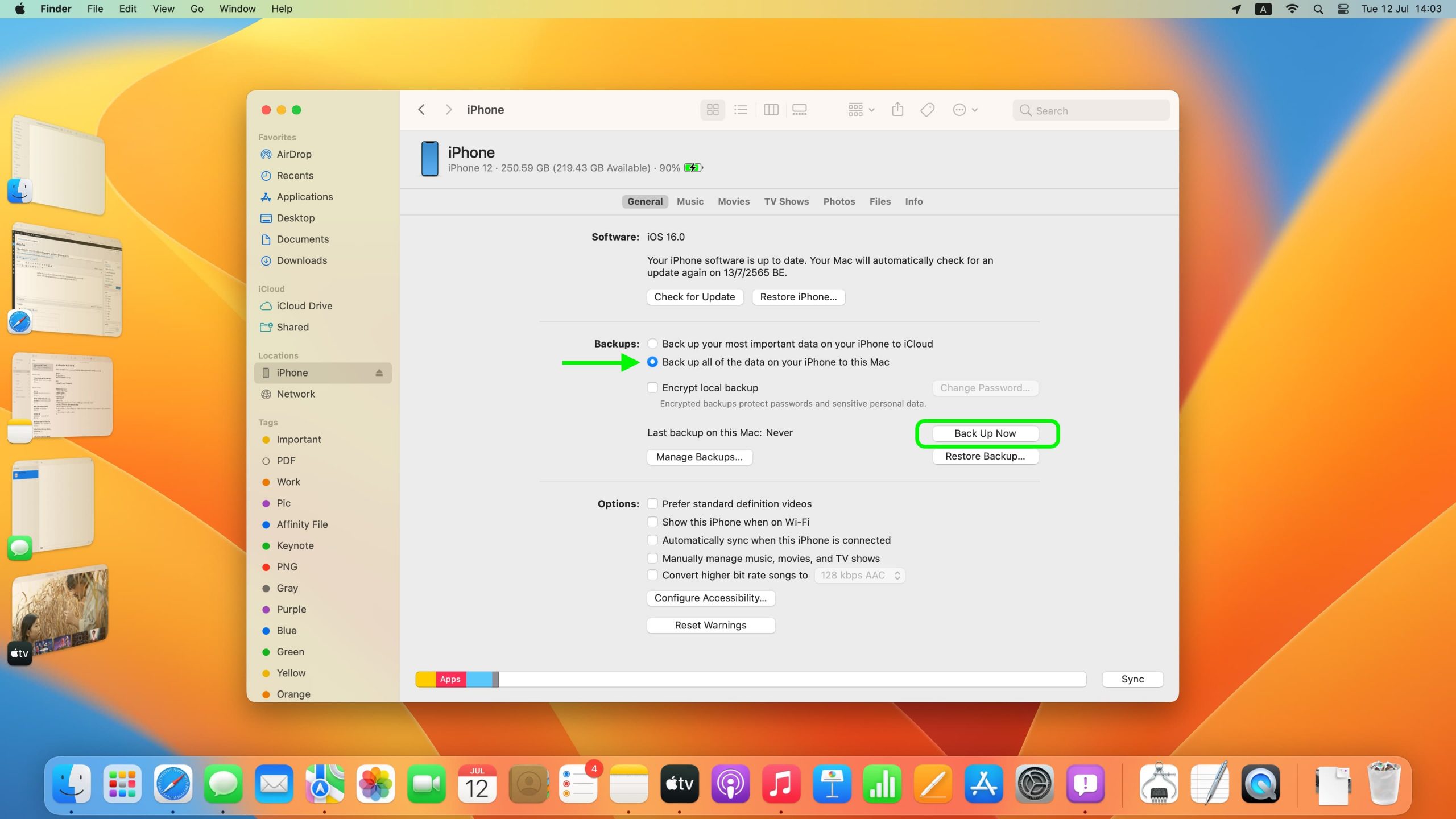Open the Go menu in the menu bar
This screenshot has width=1456, height=819.
coord(197,9)
